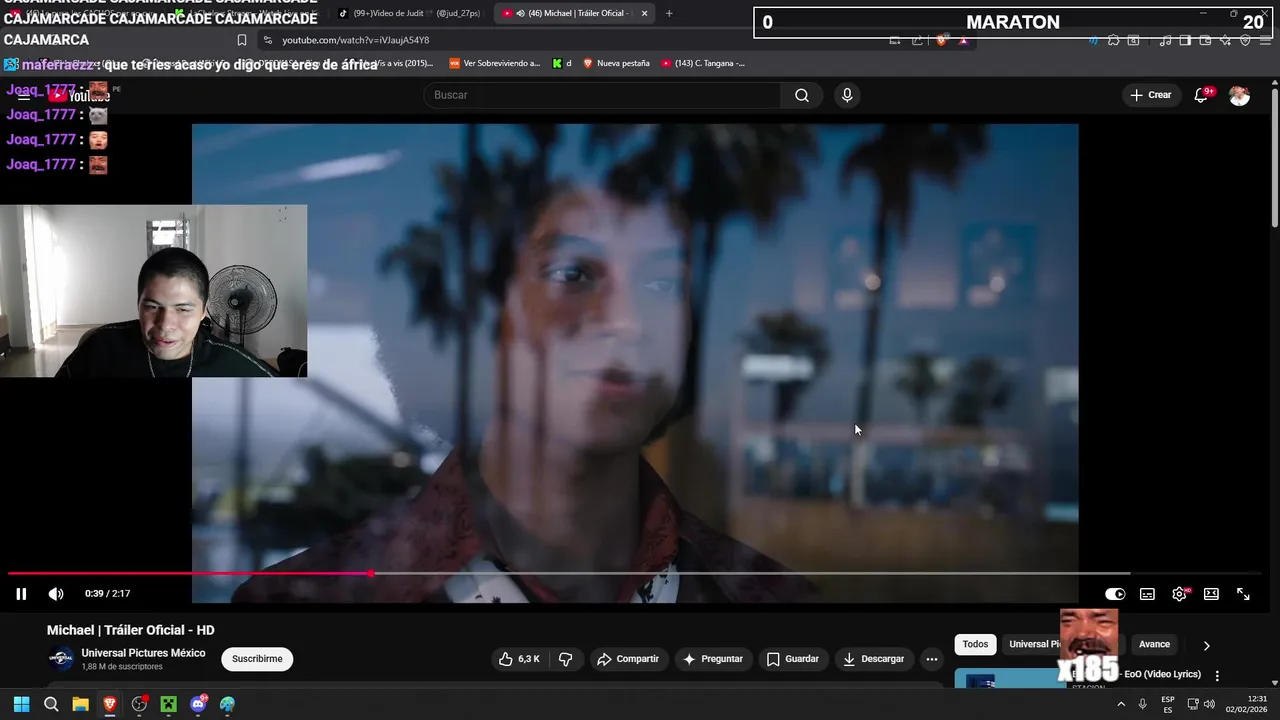
Task: Click the Compartir button
Action: [628, 659]
